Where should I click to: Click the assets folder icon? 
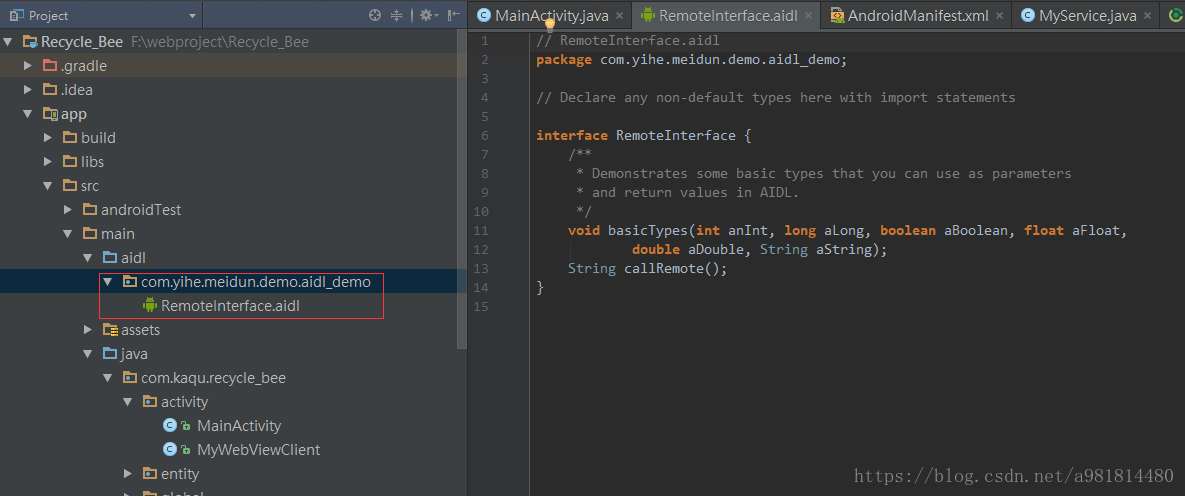point(110,330)
